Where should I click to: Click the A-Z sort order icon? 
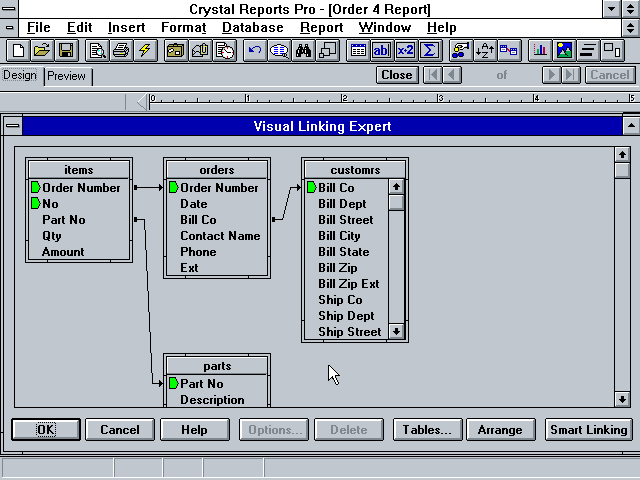click(484, 51)
